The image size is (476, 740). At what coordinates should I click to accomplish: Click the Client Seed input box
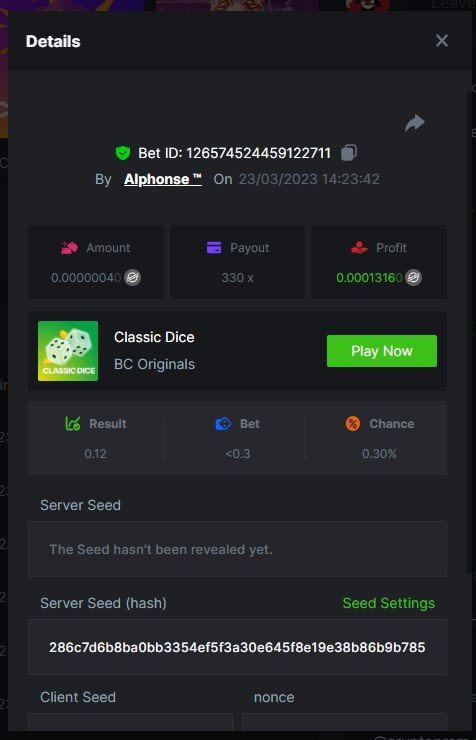click(131, 723)
